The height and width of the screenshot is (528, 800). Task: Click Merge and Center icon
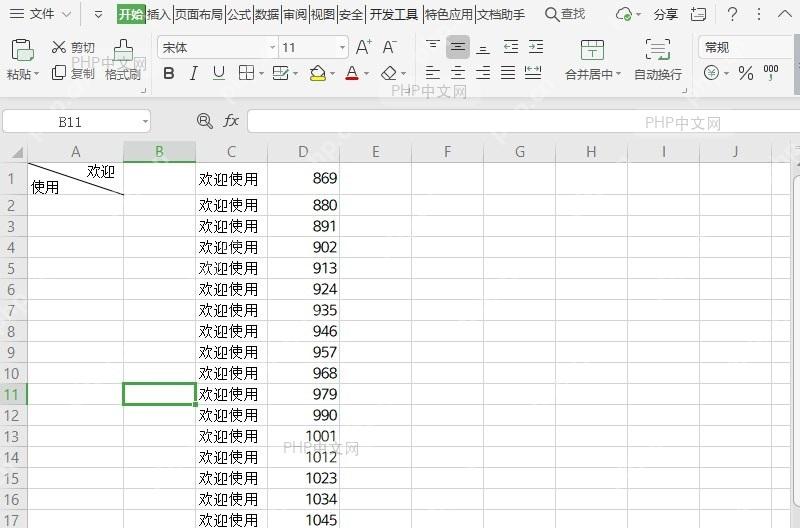[592, 50]
